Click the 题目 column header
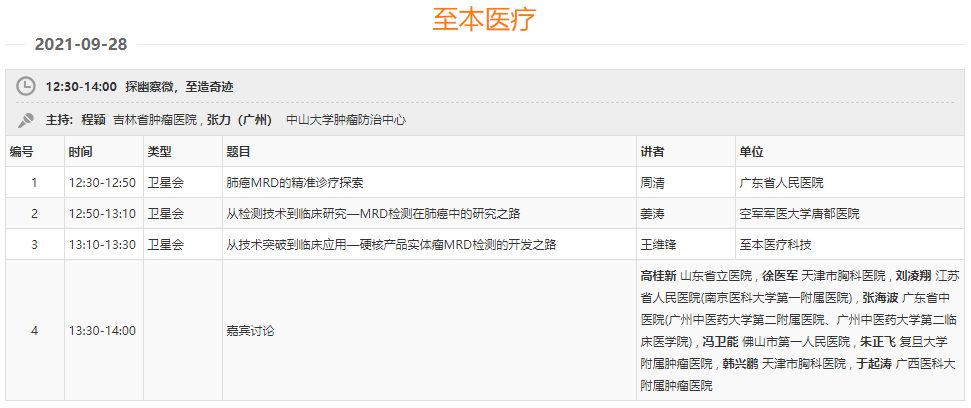This screenshot has height=408, width=971. (x=238, y=152)
